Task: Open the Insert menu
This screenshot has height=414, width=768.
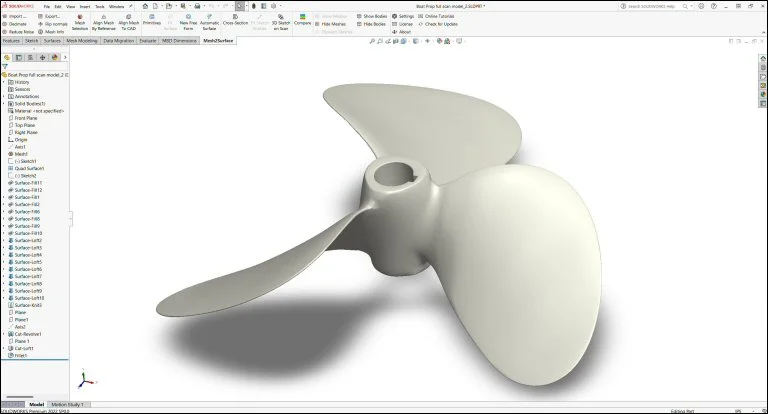Action: pos(84,6)
